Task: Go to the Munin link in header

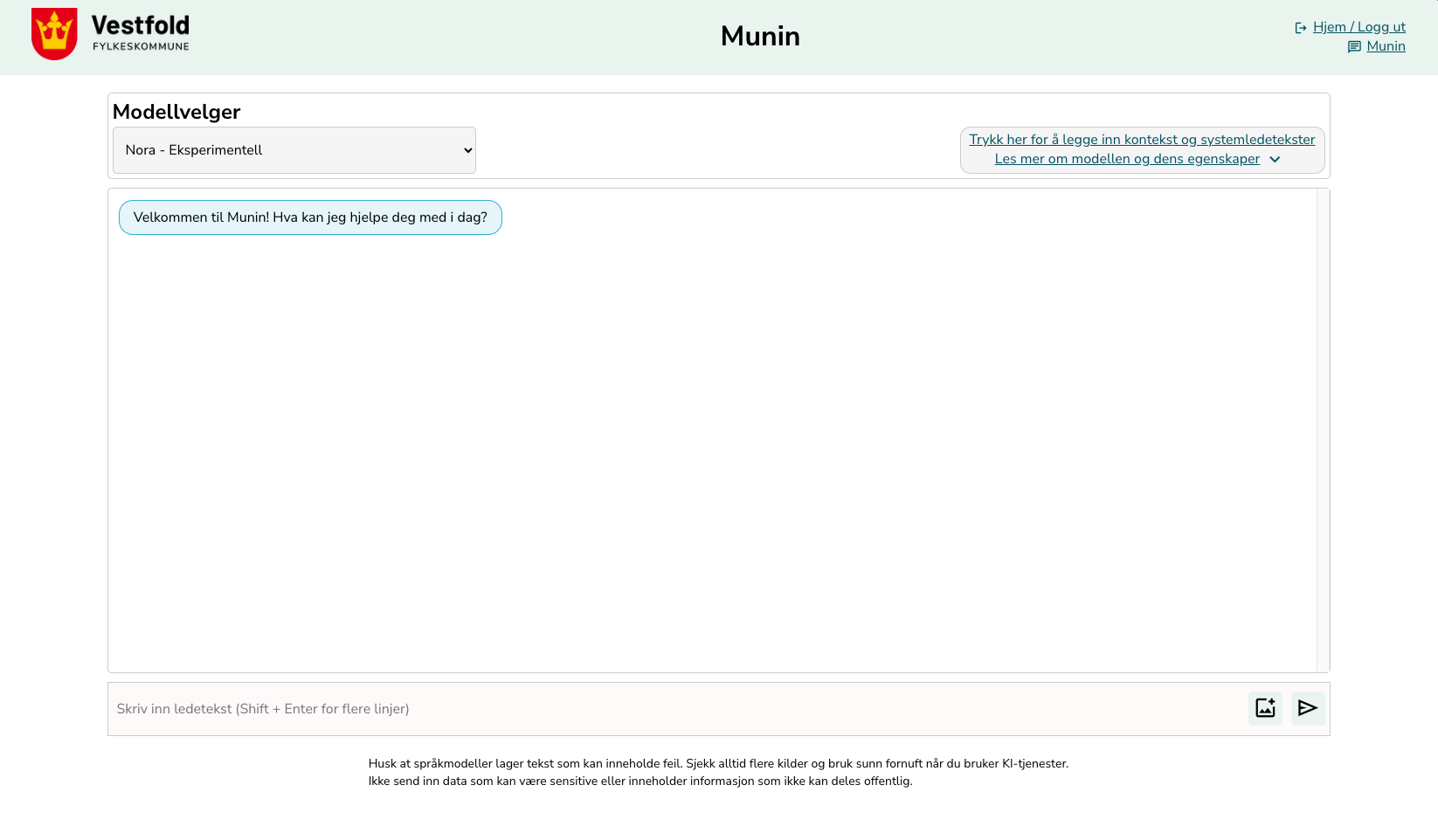Action: click(1386, 46)
